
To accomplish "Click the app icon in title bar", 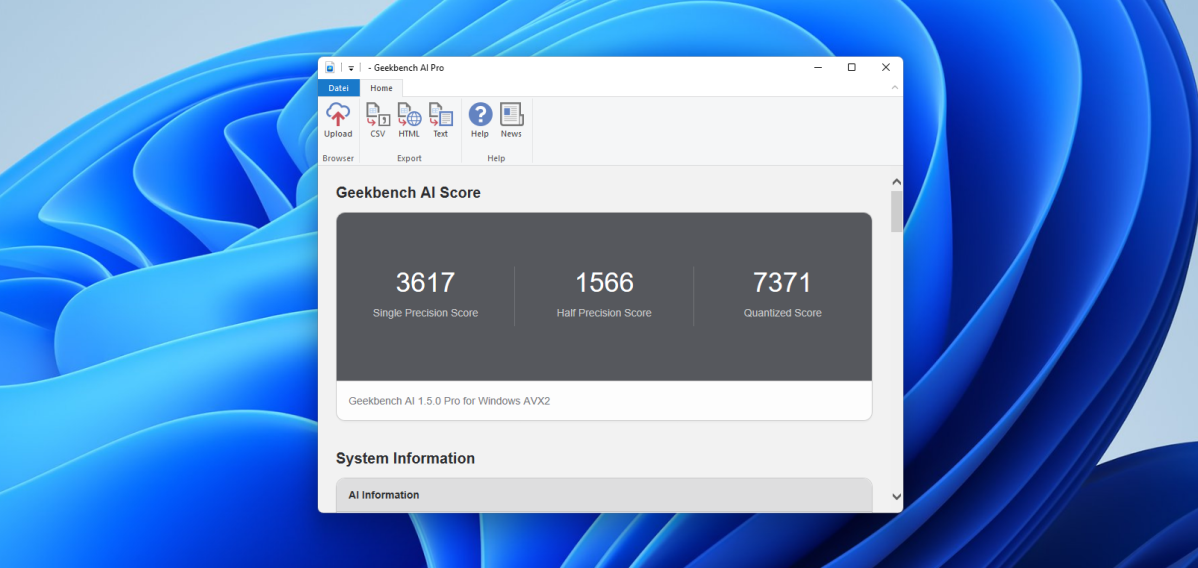I will click(x=330, y=68).
